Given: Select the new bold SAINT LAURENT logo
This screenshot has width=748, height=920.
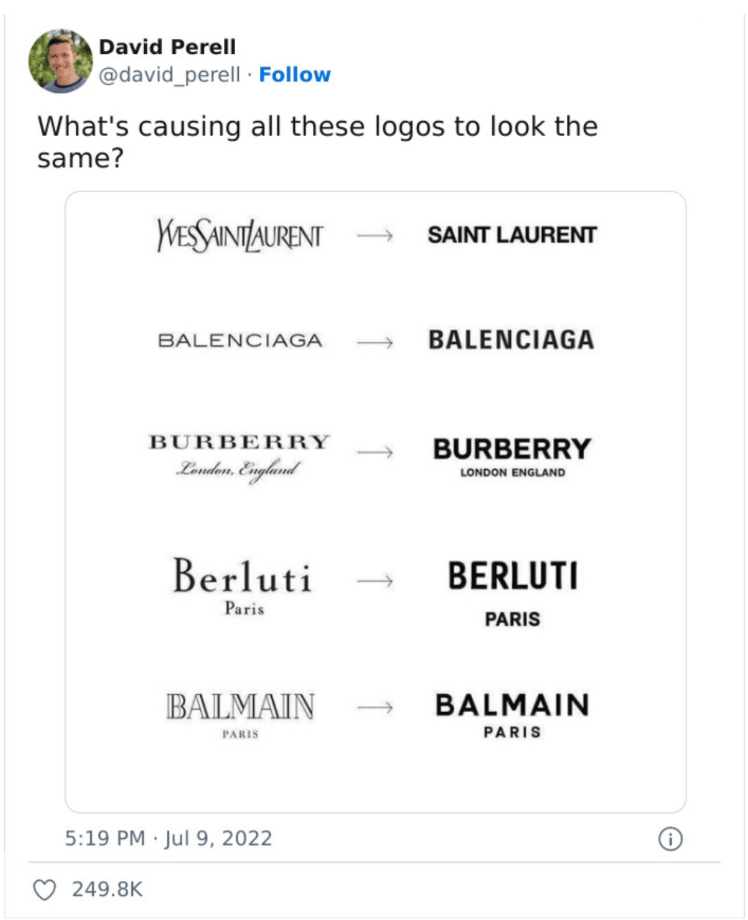Looking at the screenshot, I should point(512,236).
